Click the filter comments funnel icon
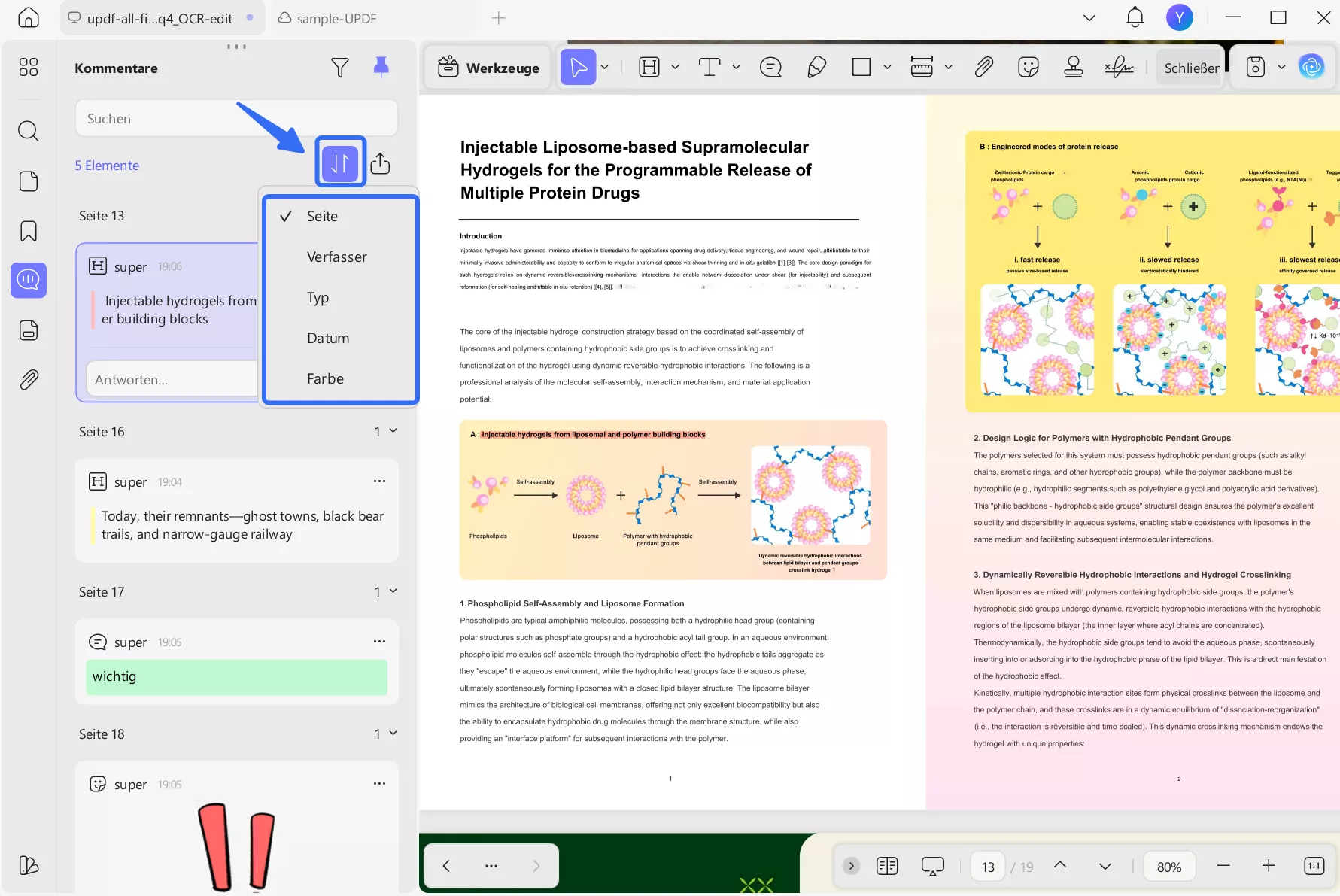The height and width of the screenshot is (896, 1340). click(x=340, y=68)
